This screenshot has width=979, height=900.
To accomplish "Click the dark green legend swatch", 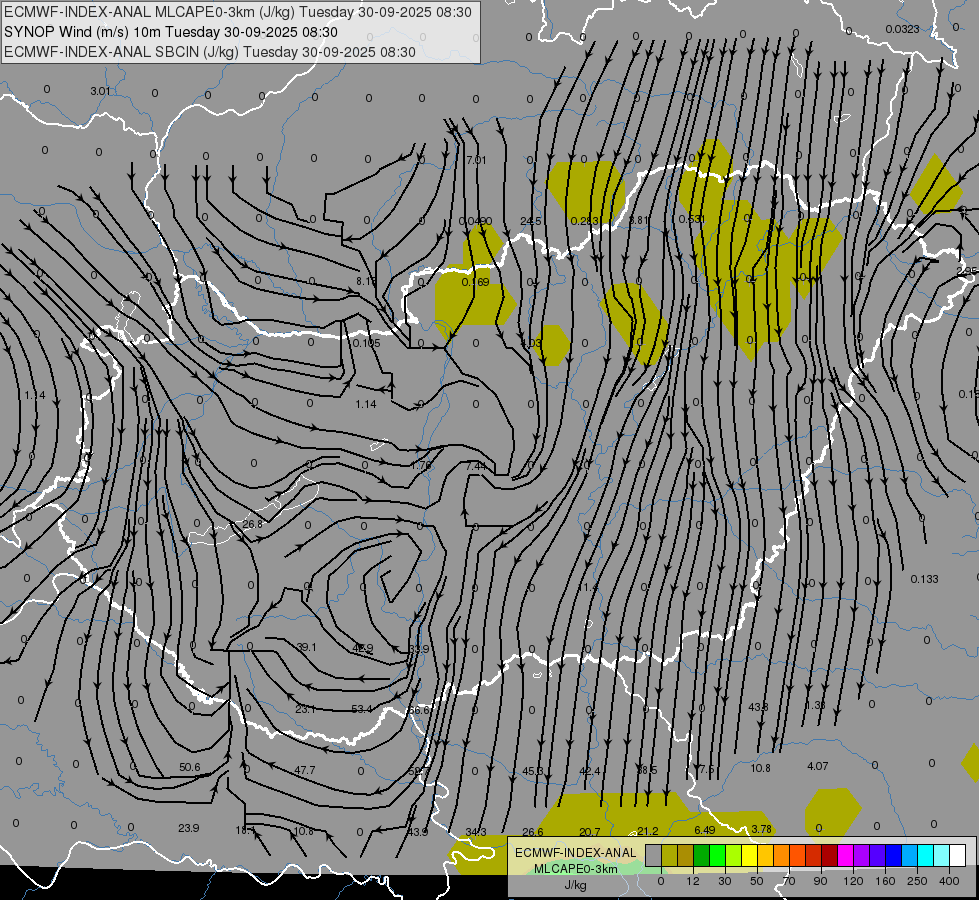I will [702, 856].
